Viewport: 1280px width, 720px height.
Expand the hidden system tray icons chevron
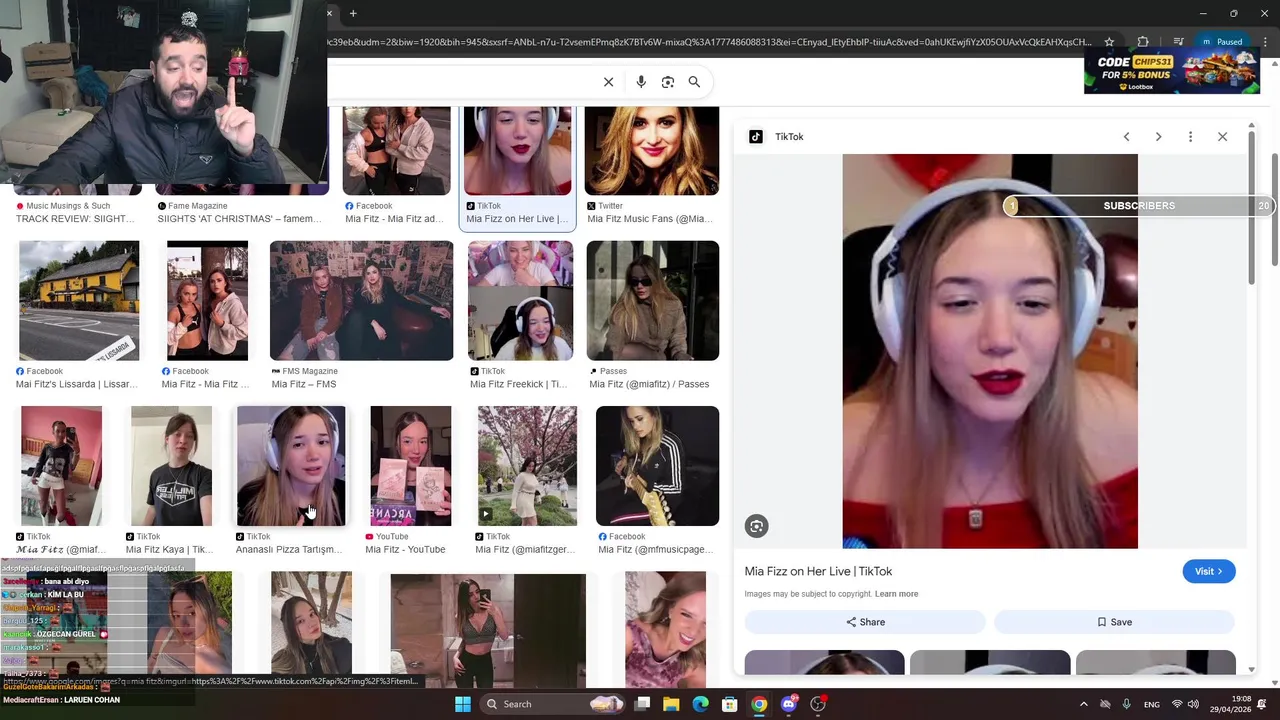1083,704
